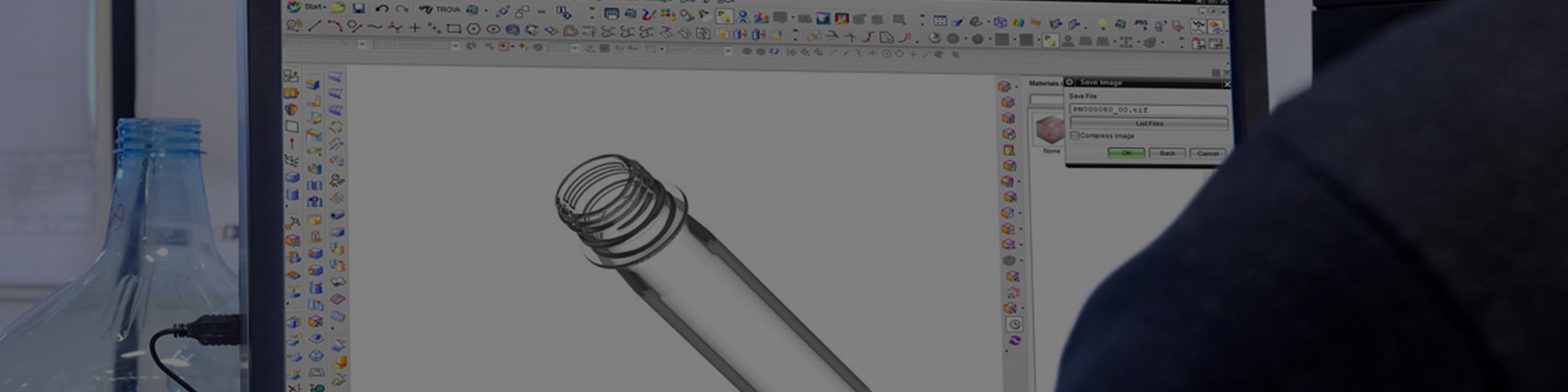
Task: Click the Save File name field
Action: 1149,109
